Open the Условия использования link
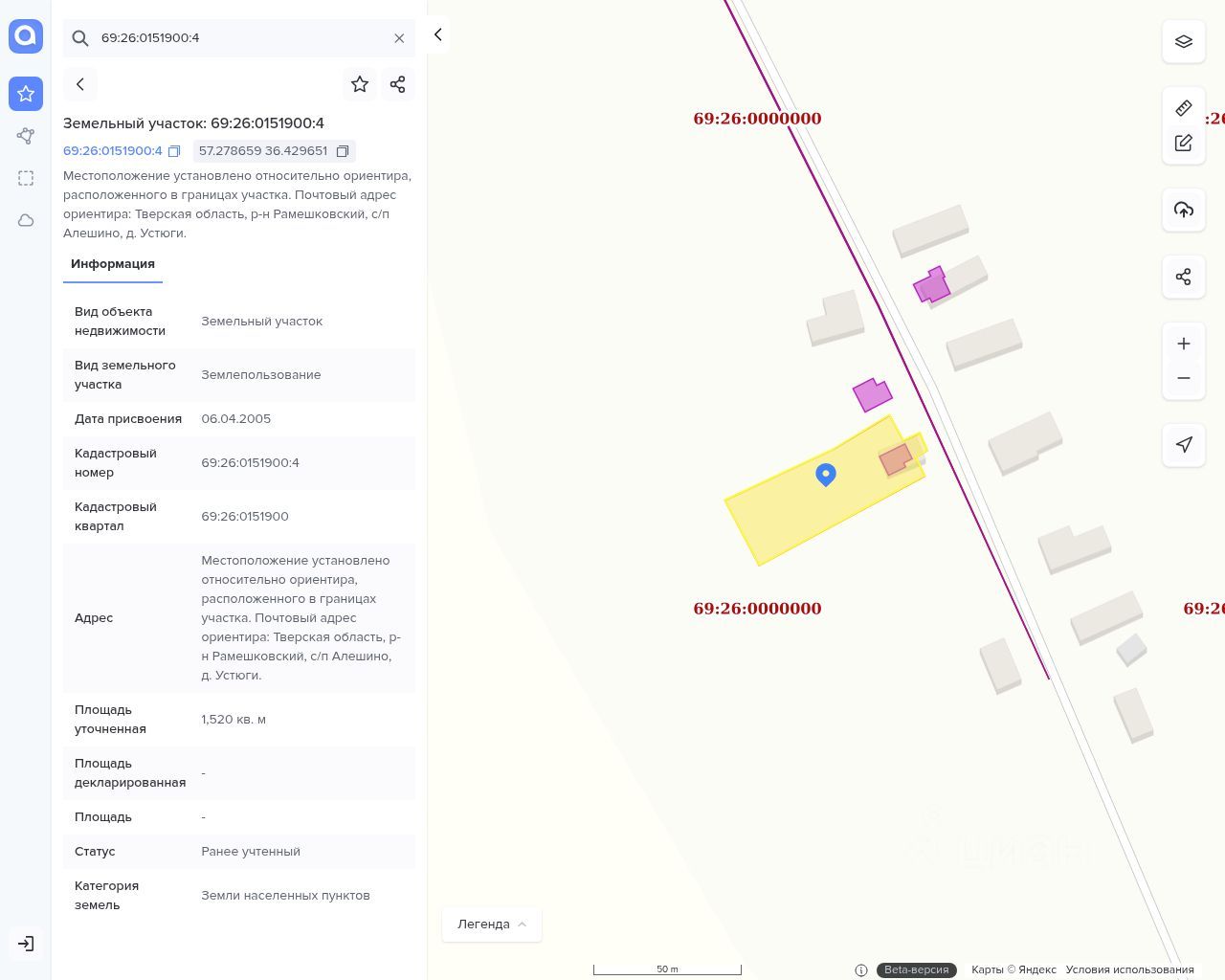This screenshot has height=980, width=1225. 1129,969
